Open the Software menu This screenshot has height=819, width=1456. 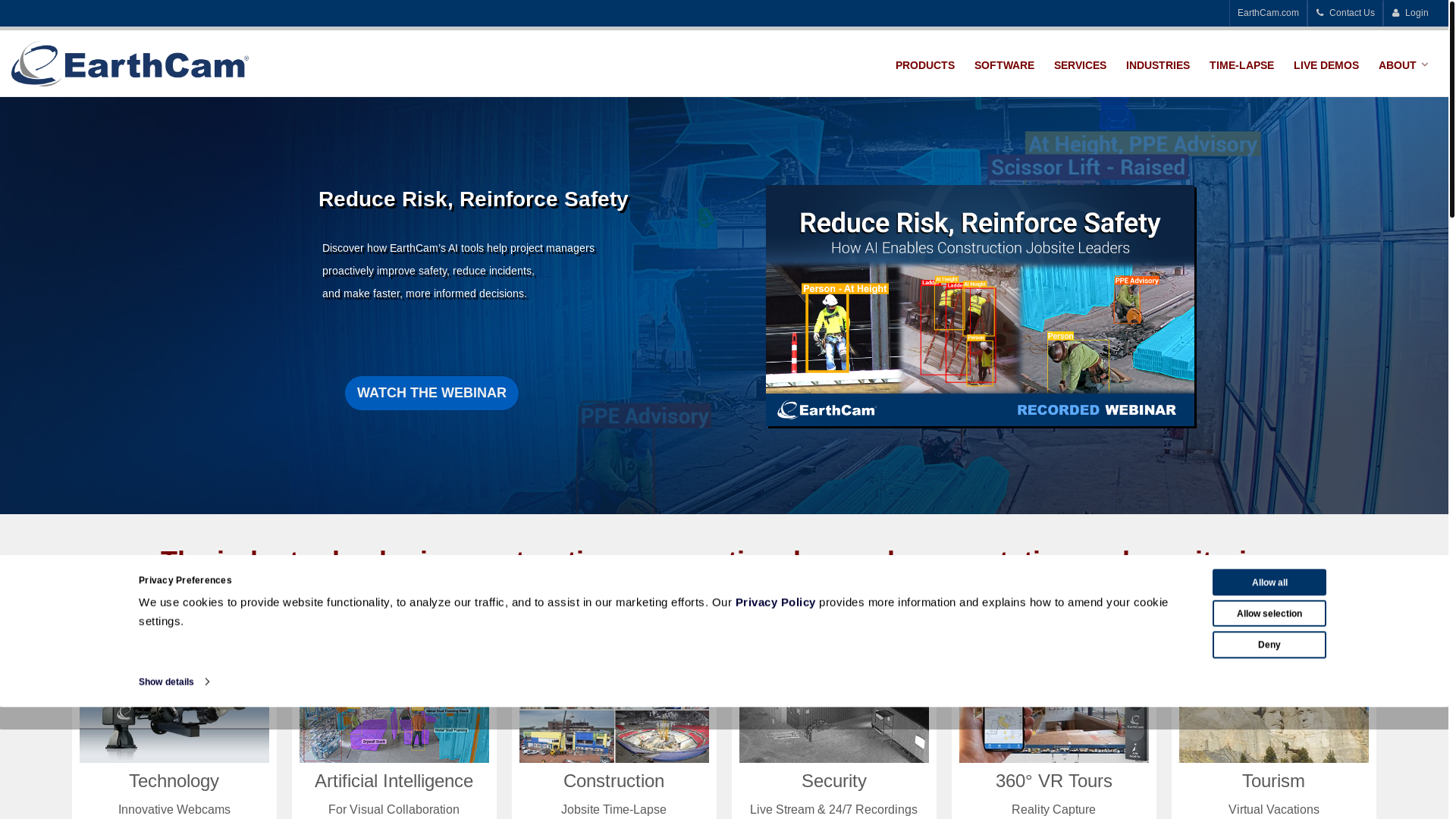click(x=1004, y=65)
